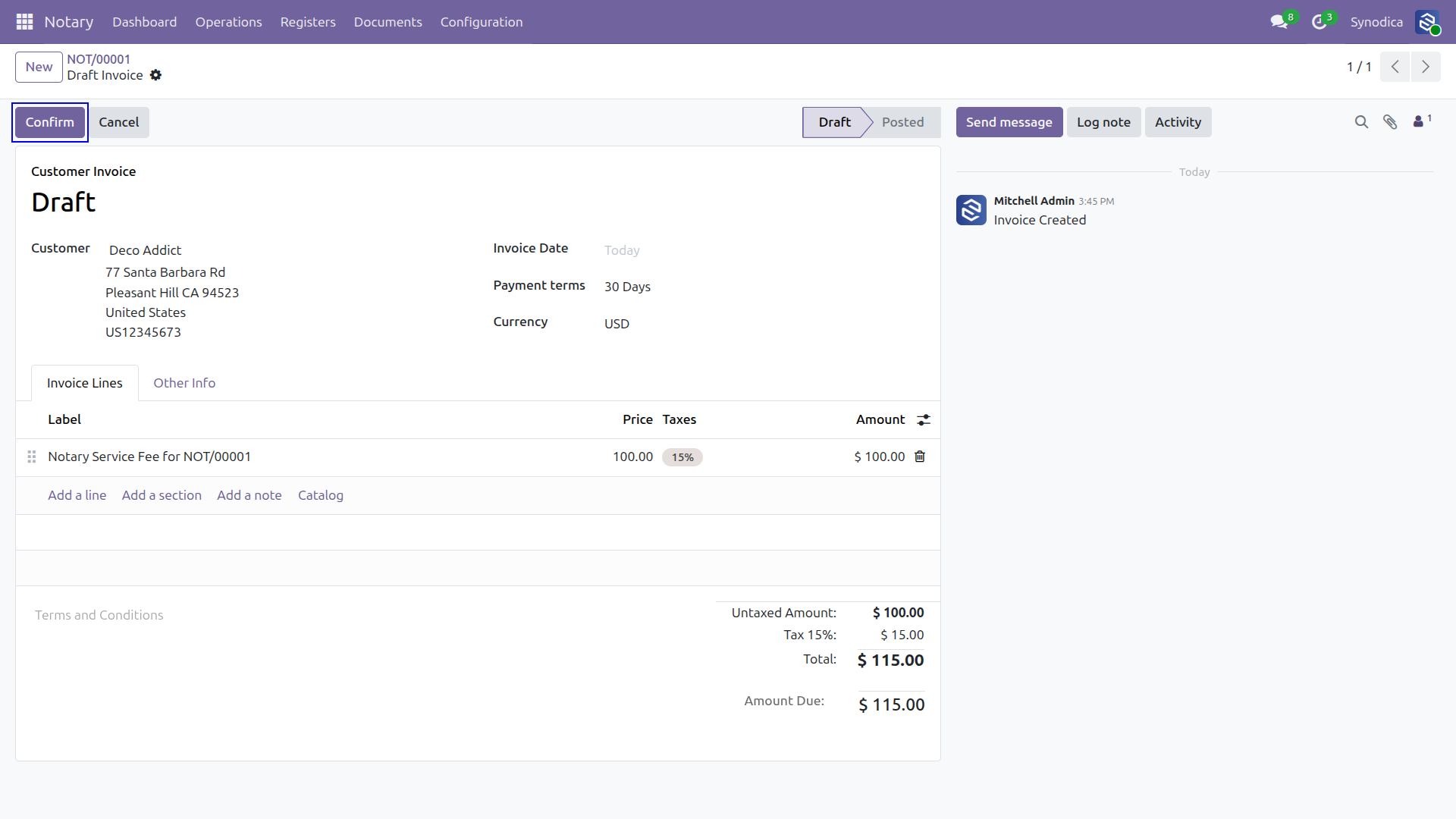The image size is (1456, 819).
Task: Show followers icon in chatter
Action: tap(1422, 121)
